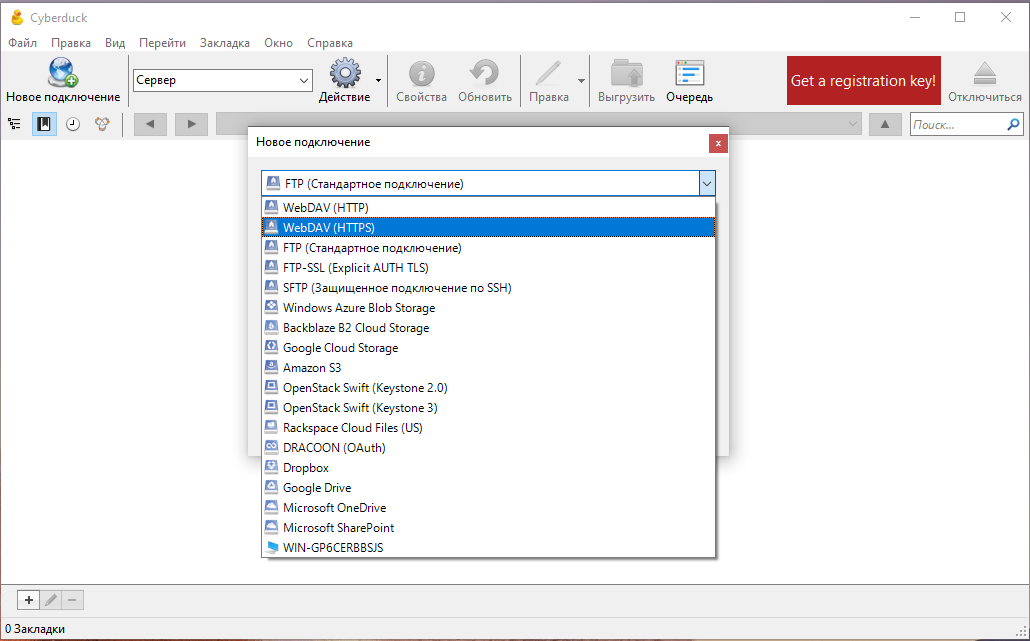
Task: Open the Закладка menu
Action: (x=225, y=43)
